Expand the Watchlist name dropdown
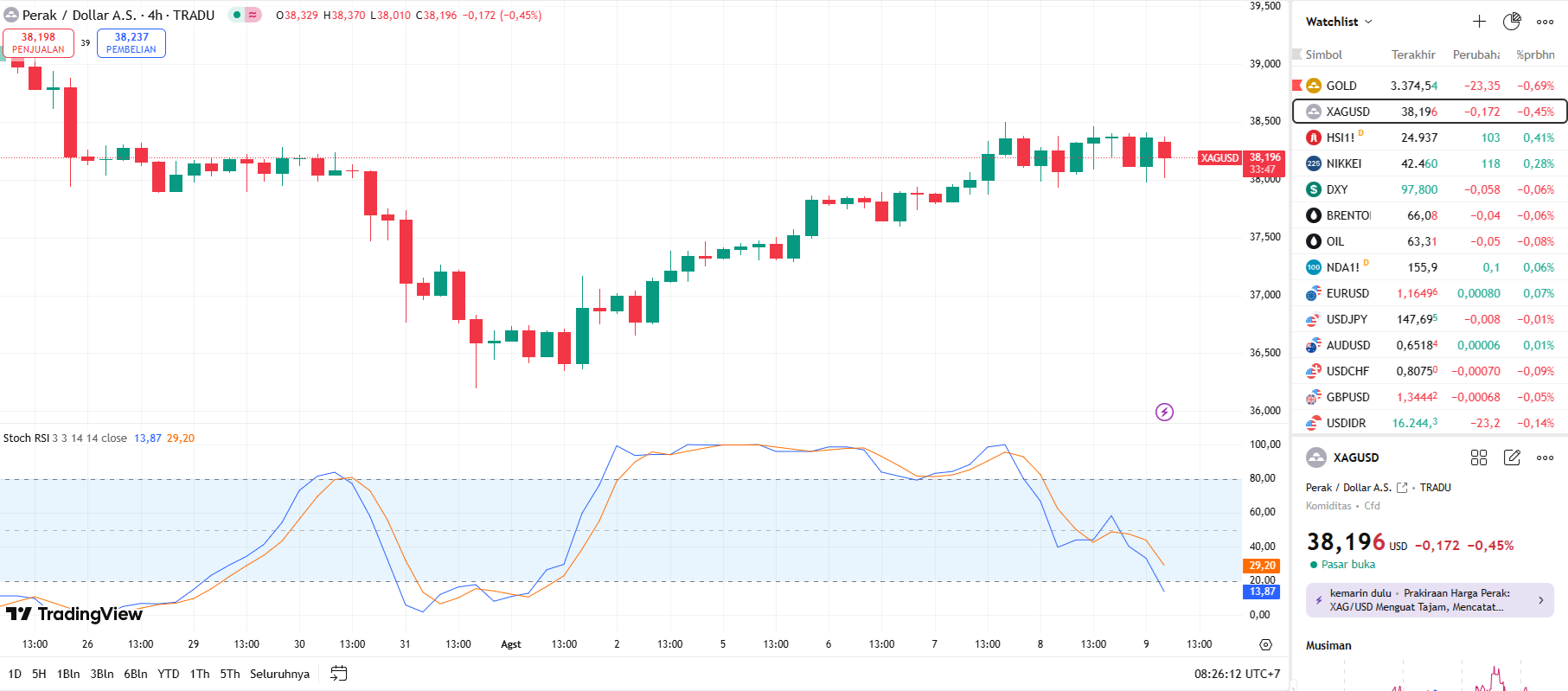The height and width of the screenshot is (691, 1568). coord(1339,22)
